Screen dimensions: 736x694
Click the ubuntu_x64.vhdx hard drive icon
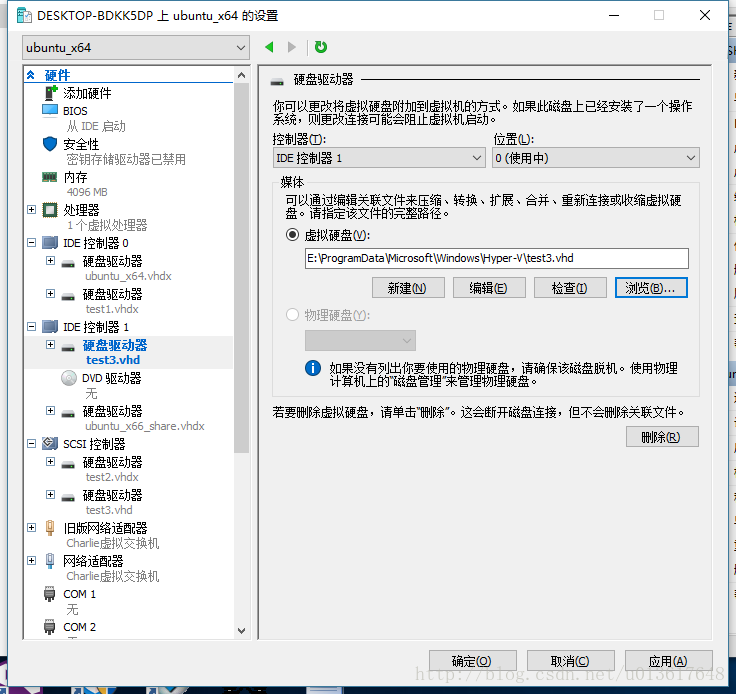click(x=68, y=264)
